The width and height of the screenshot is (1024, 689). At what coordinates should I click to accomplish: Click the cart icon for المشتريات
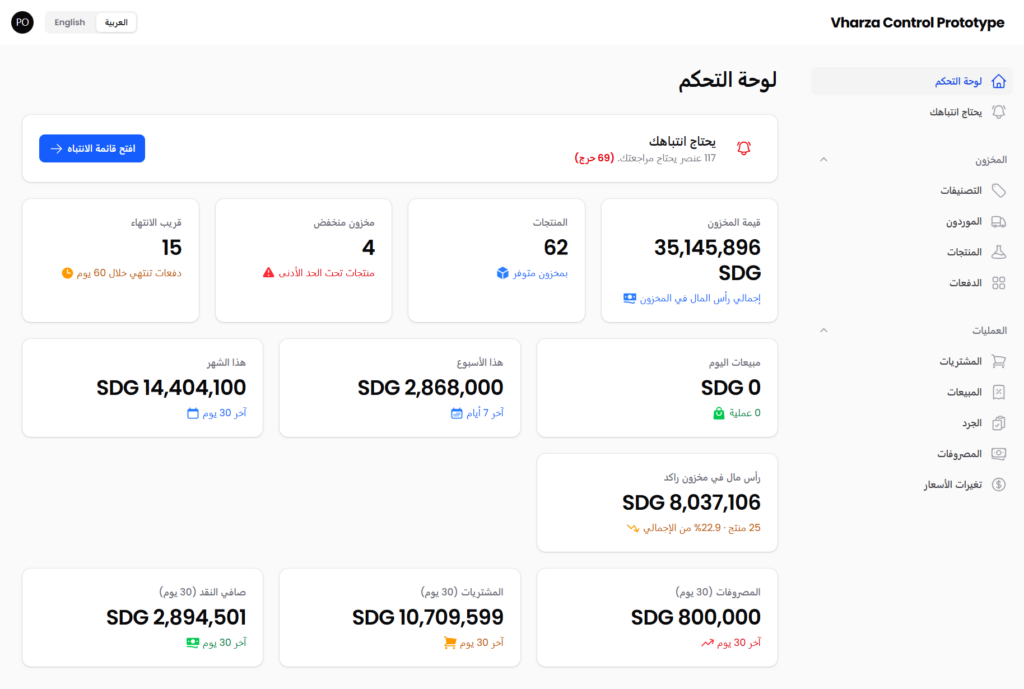pyautogui.click(x=998, y=361)
